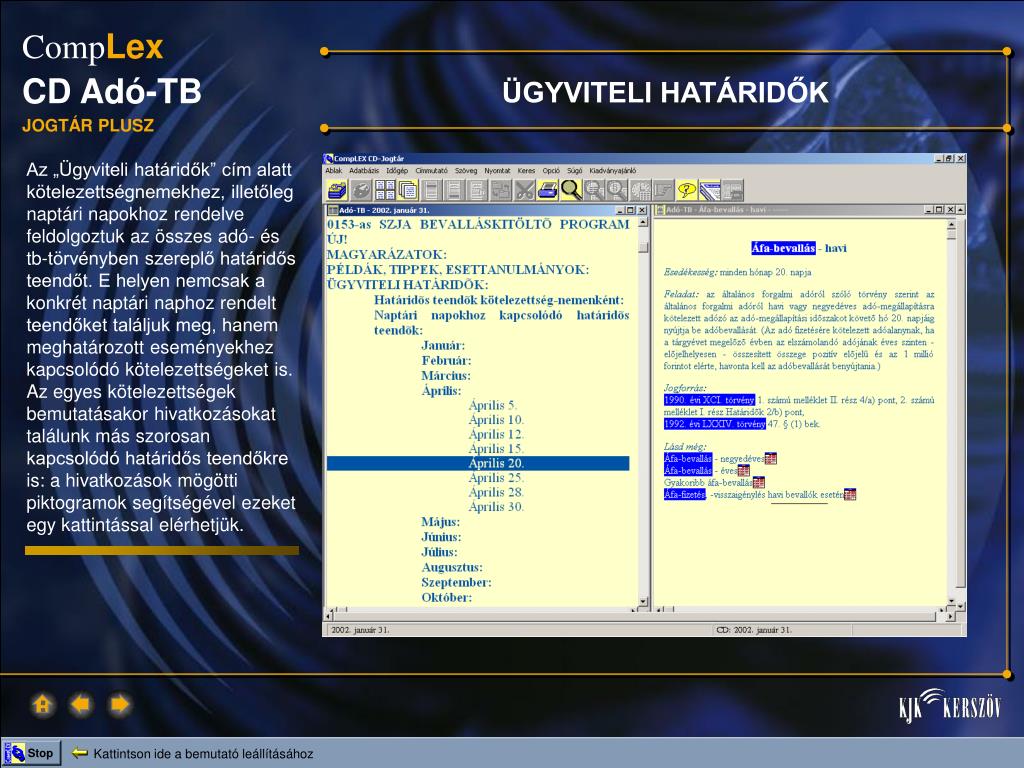Click the striped newspaper toolbar icon
Viewport: 1024px width, 768px height.
(x=710, y=190)
